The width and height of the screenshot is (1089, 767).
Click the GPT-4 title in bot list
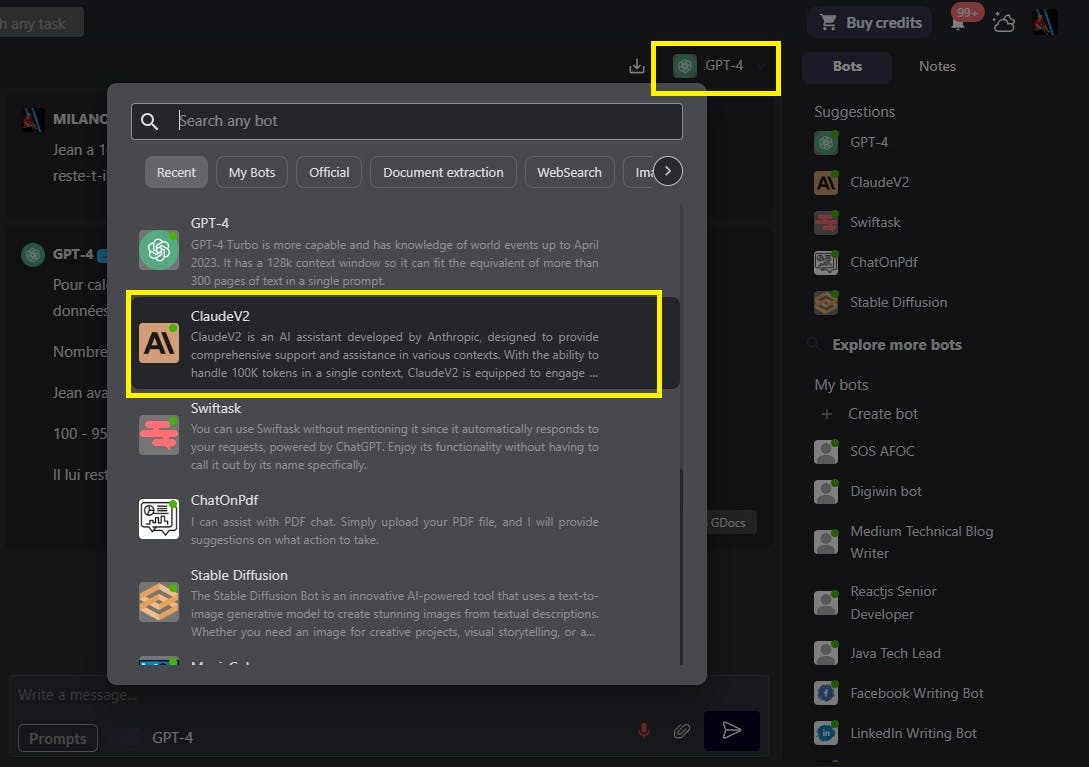pyautogui.click(x=210, y=223)
